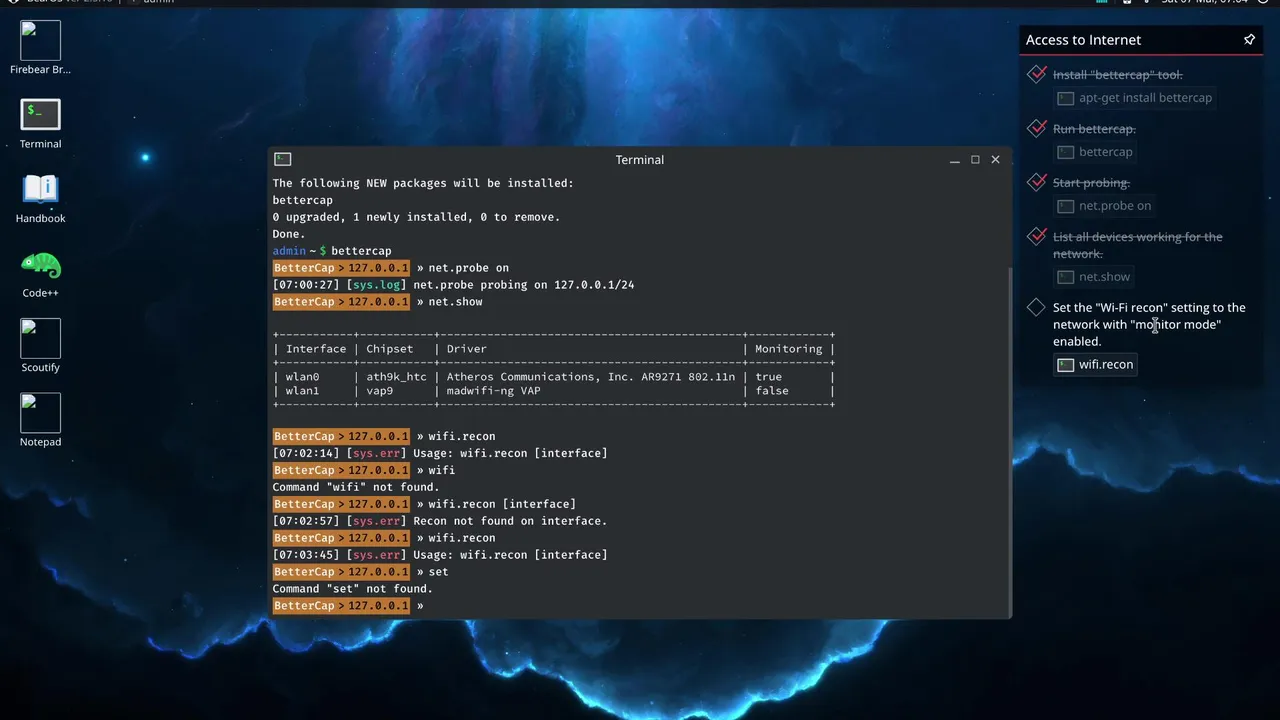This screenshot has width=1280, height=720.
Task: Click the struck-through Run bettercap label
Action: click(x=1094, y=129)
